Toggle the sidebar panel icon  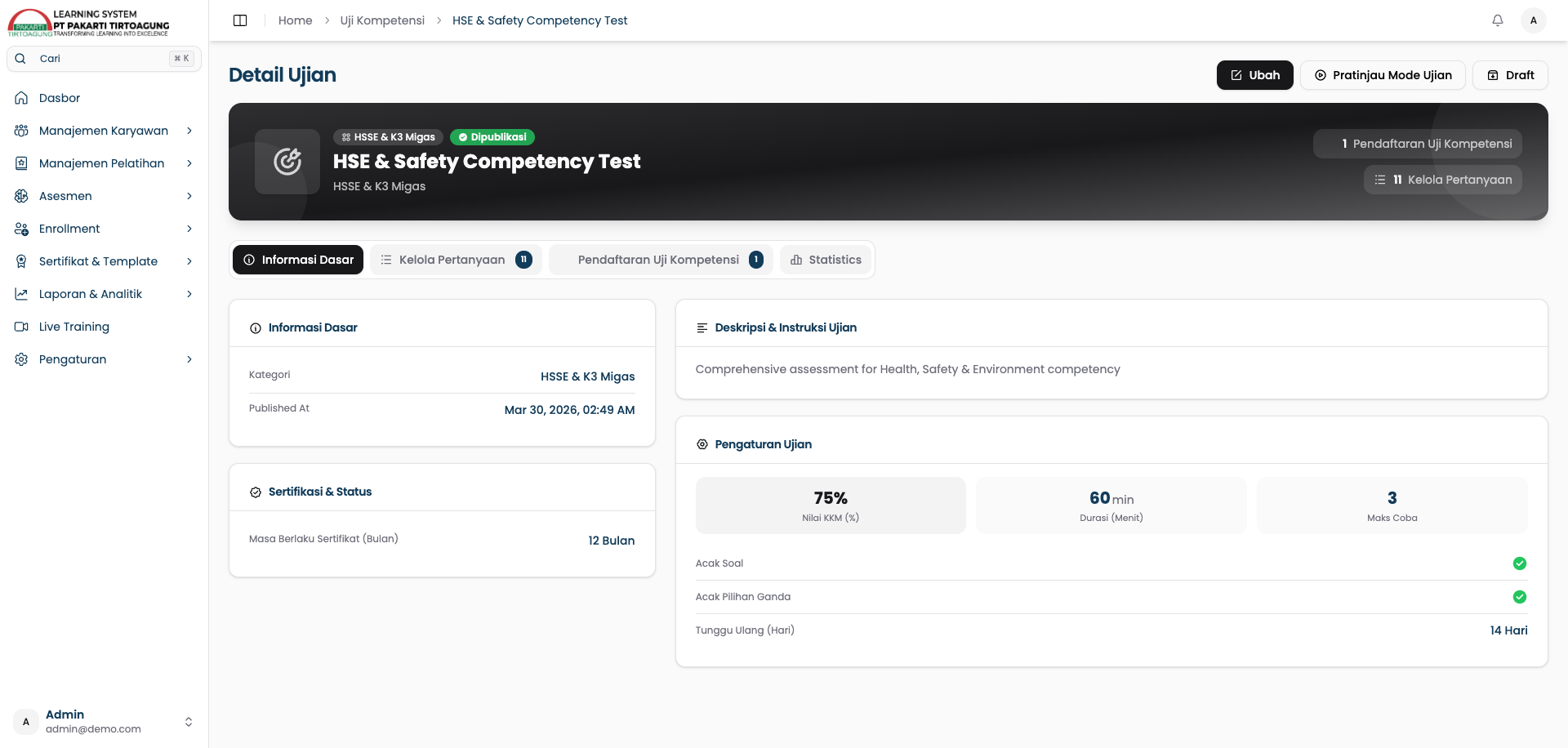pyautogui.click(x=240, y=20)
